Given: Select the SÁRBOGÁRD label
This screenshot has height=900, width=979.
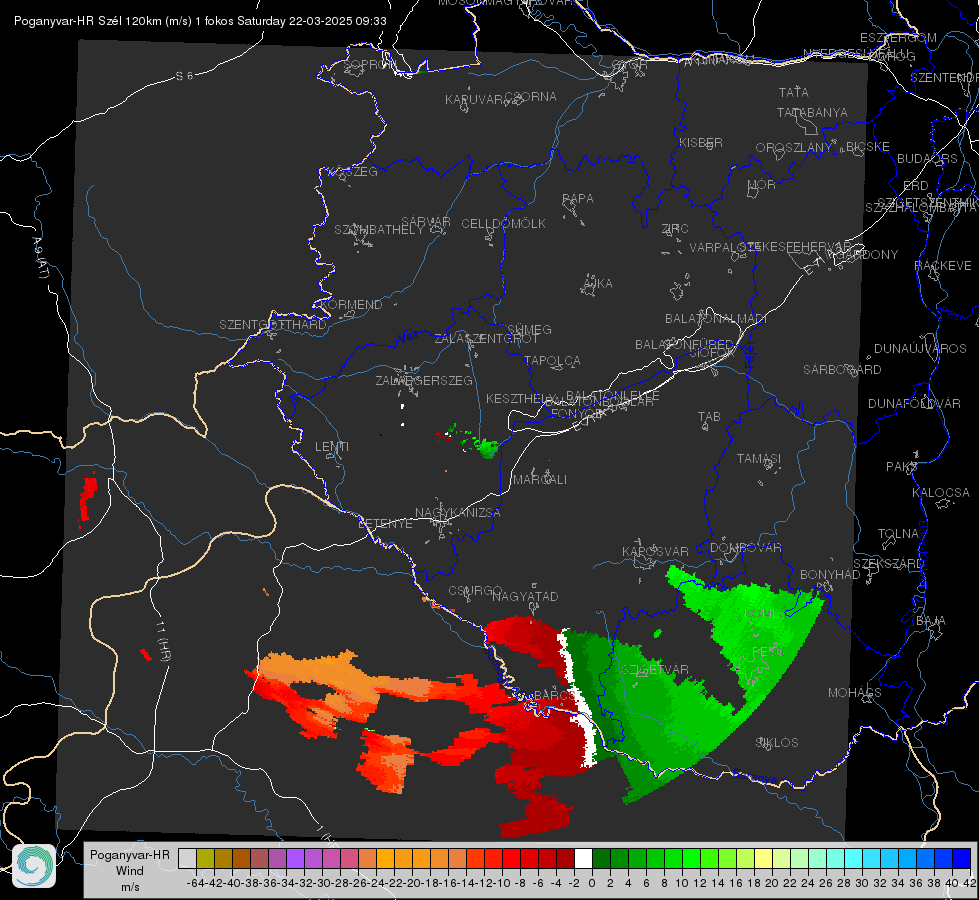Looking at the screenshot, I should (842, 369).
